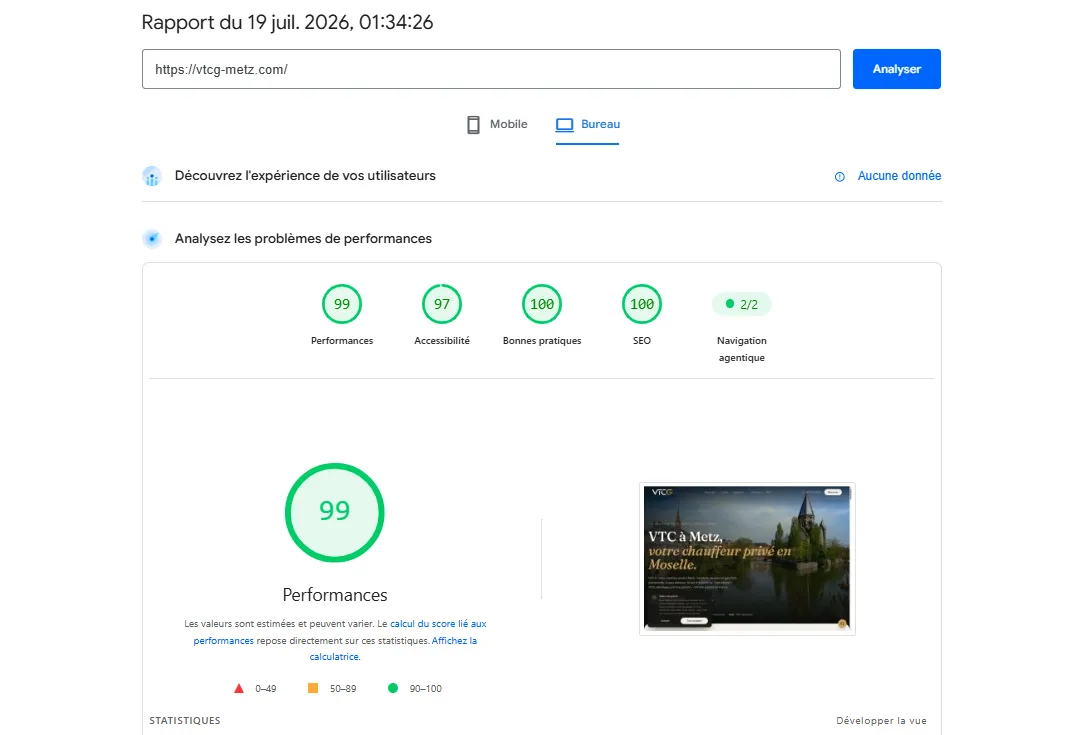1073x735 pixels.
Task: Jump to the Accessibilité score gauge 97
Action: pos(442,304)
